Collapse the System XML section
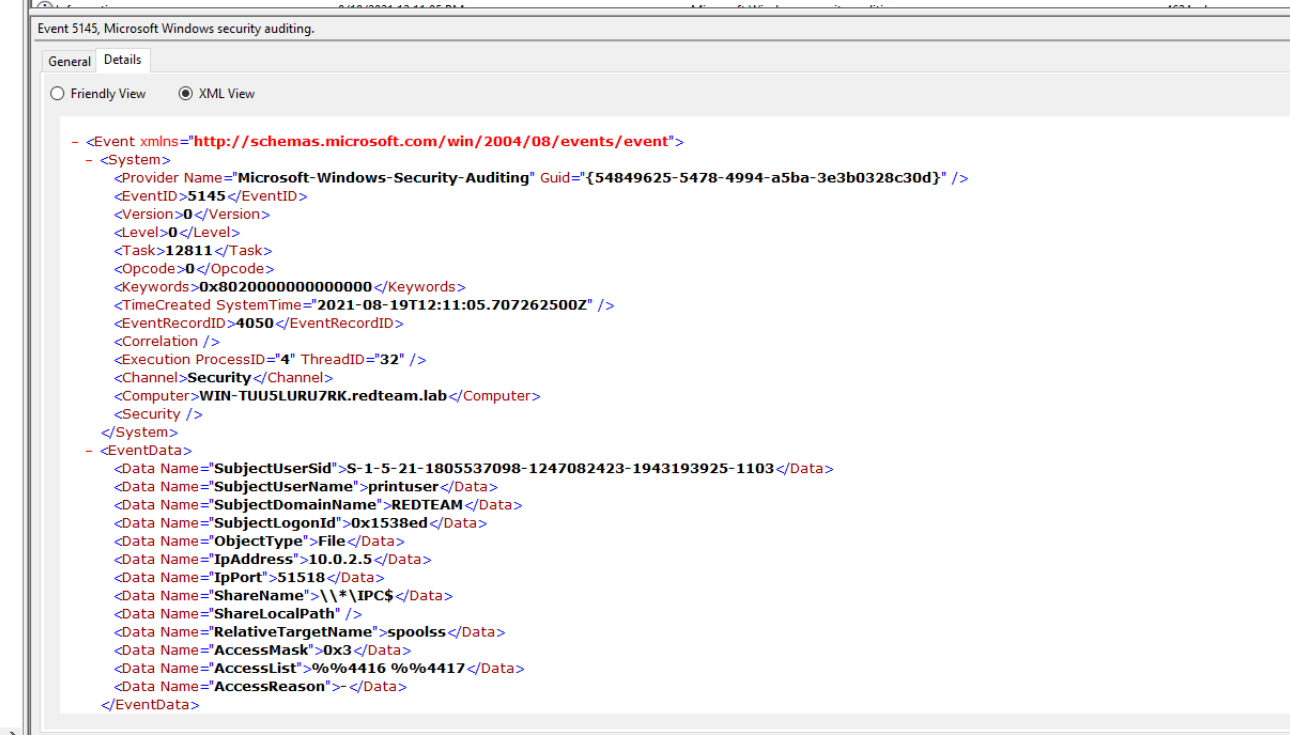The image size is (1290, 735). 90,160
